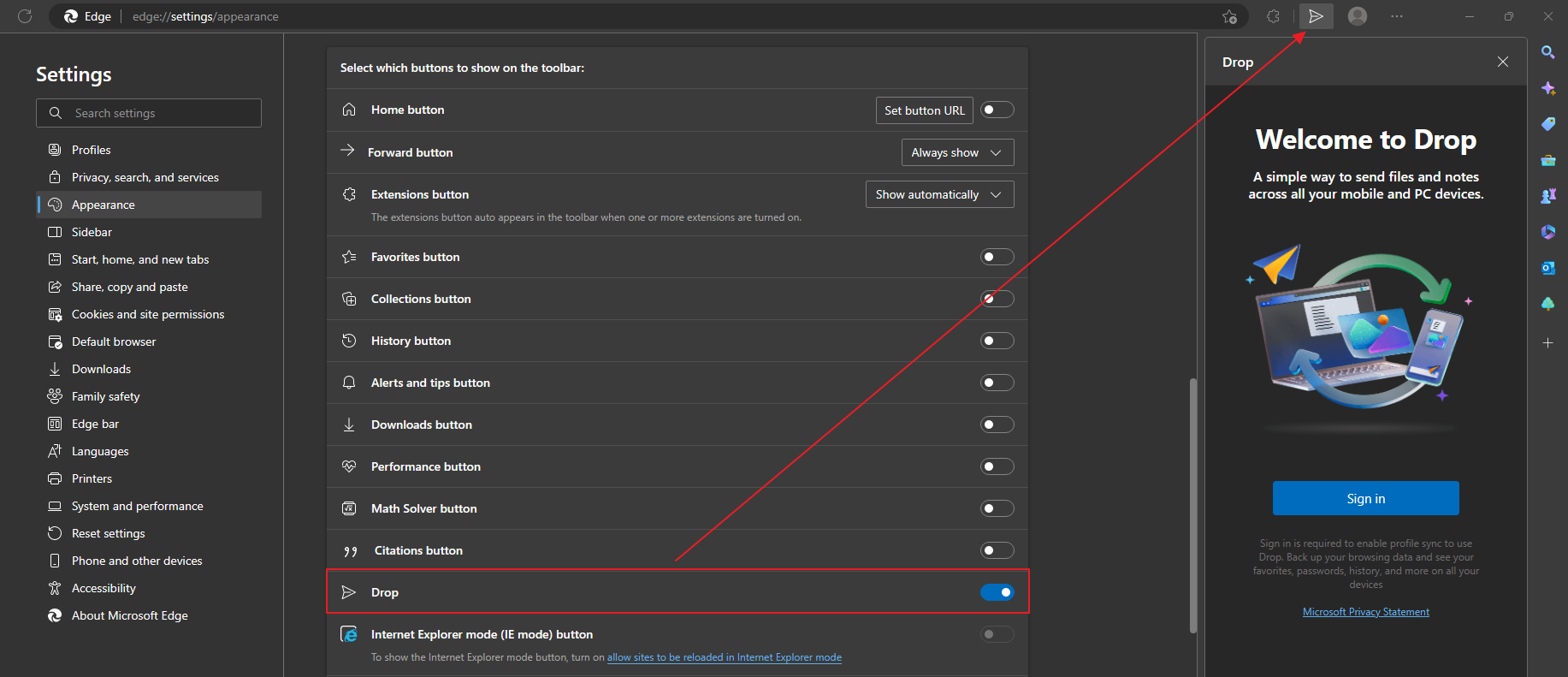Enable the Home button toggle

click(997, 110)
